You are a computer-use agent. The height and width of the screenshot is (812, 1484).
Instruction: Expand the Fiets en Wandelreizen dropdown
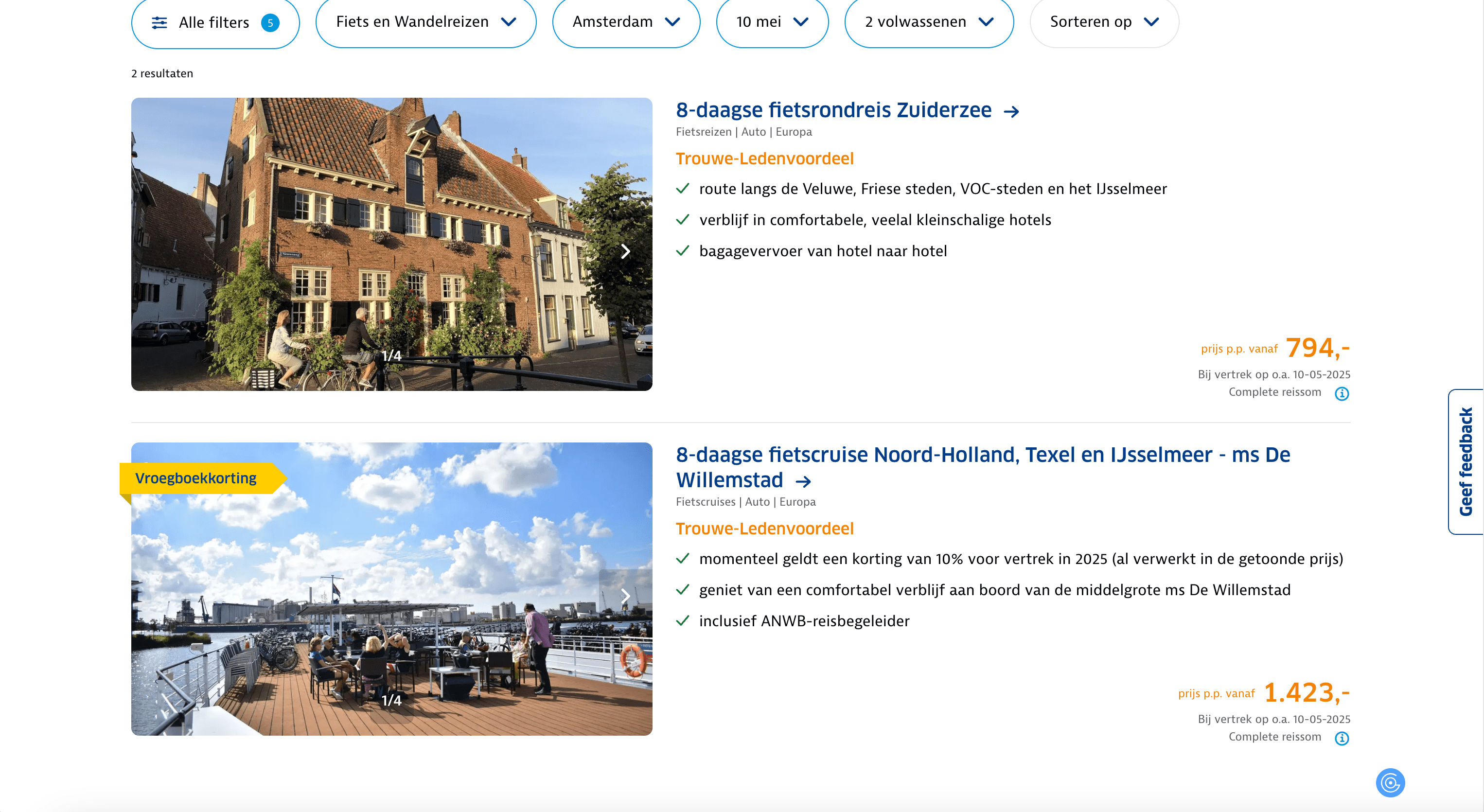tap(426, 22)
